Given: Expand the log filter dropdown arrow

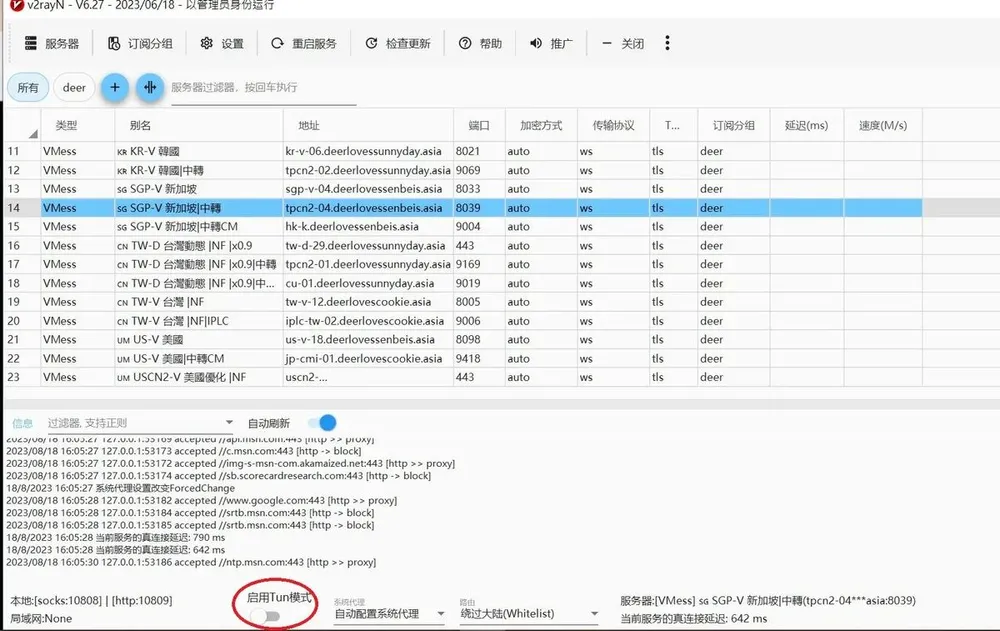Looking at the screenshot, I should 229,423.
